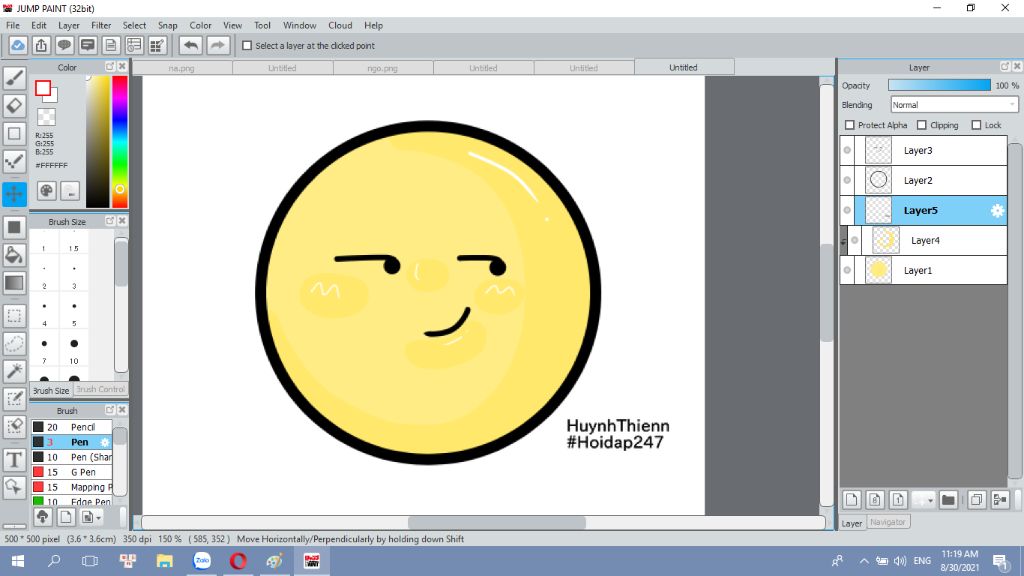Toggle the Protect Alpha checkbox
Viewport: 1024px width, 576px height.
[x=850, y=125]
